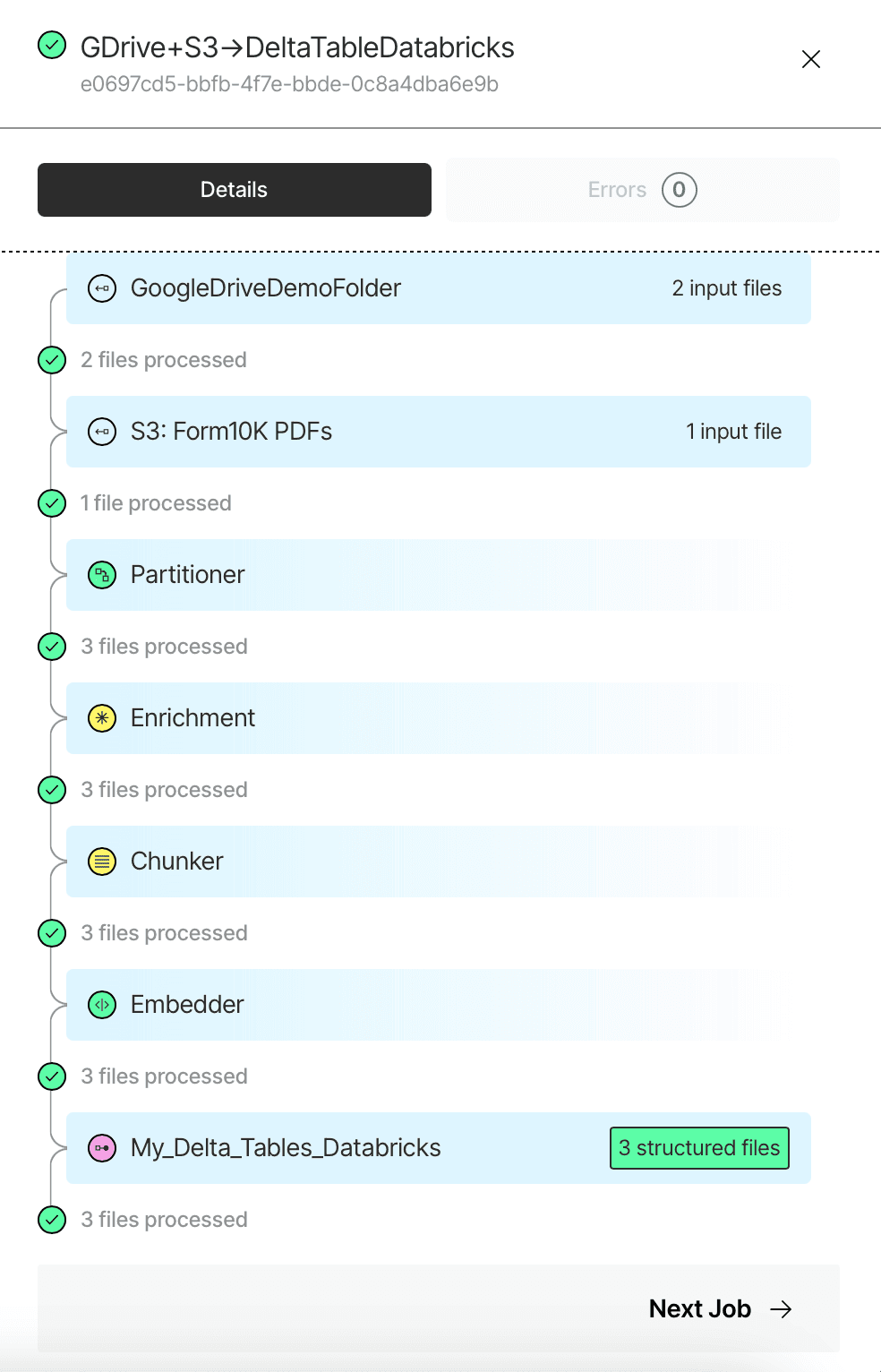
Task: Click the 3 structured files badge
Action: pyautogui.click(x=699, y=1148)
